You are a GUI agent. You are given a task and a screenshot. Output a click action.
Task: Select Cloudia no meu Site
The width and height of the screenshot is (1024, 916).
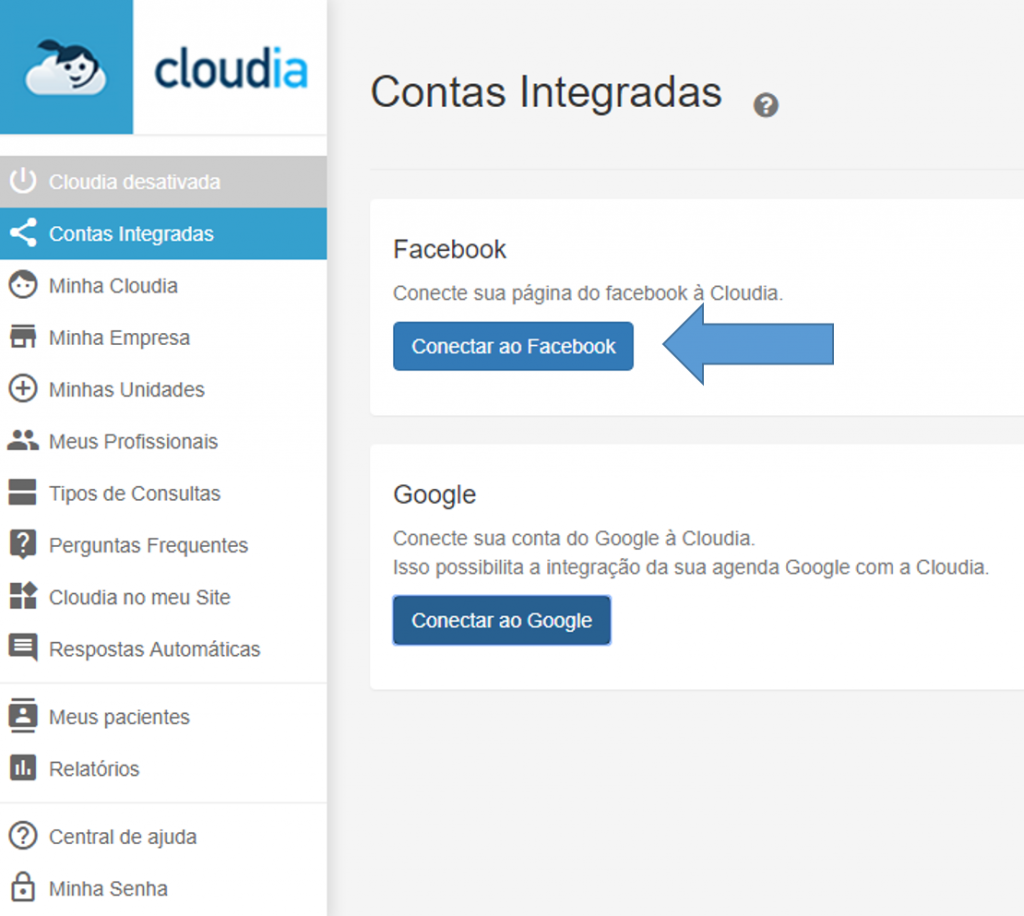point(163,597)
